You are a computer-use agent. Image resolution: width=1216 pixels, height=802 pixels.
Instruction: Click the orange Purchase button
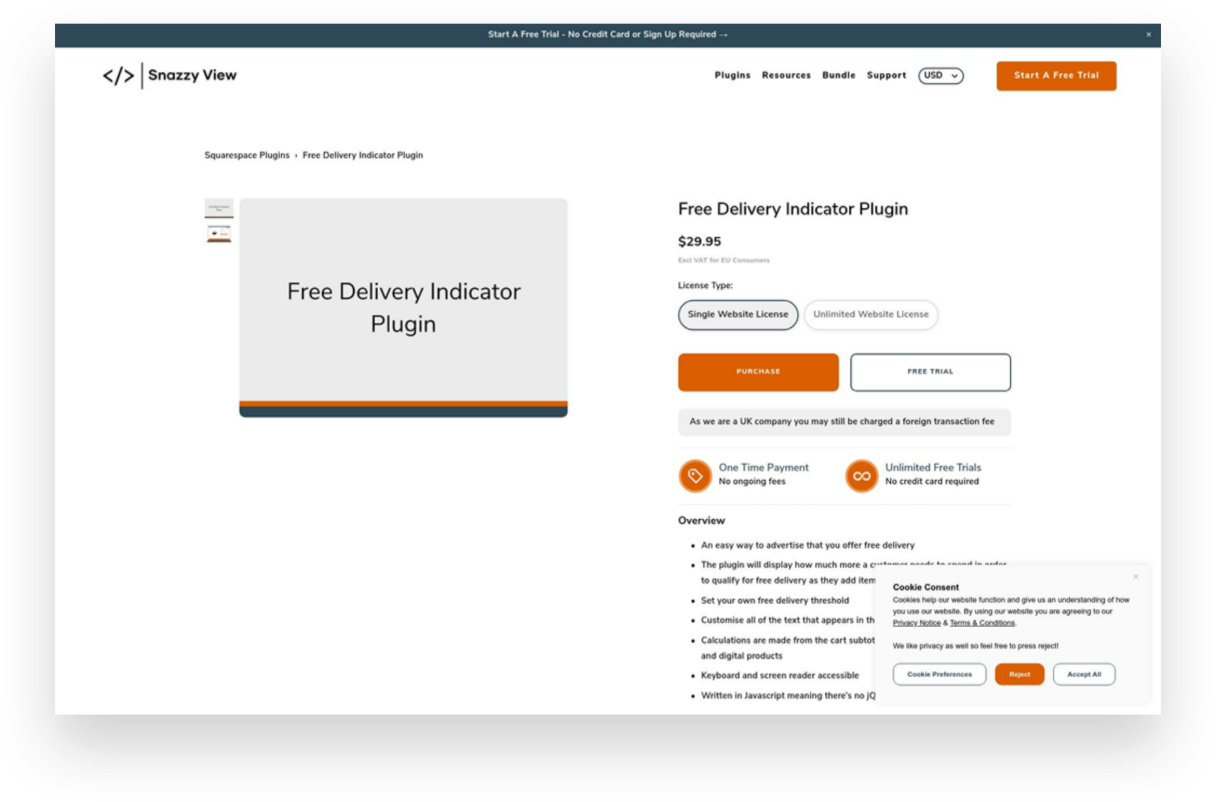[758, 371]
